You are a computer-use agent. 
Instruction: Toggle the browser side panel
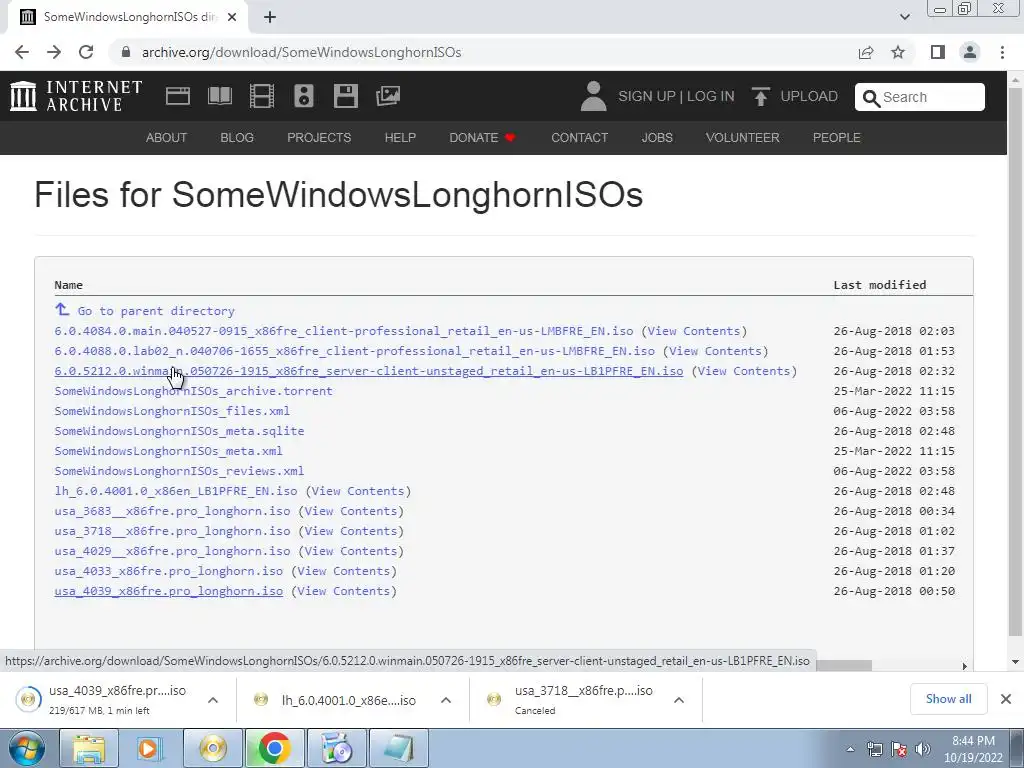coord(938,52)
